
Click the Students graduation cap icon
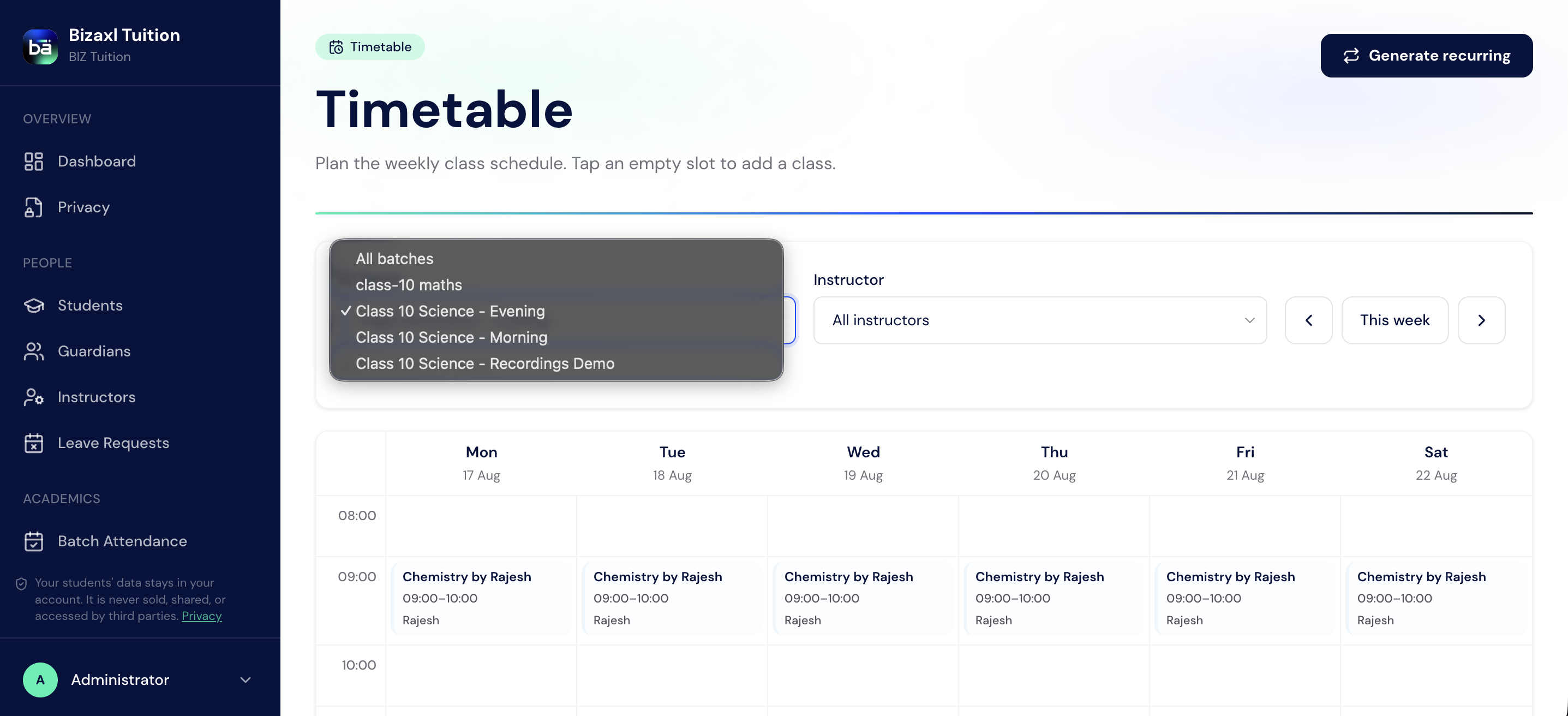33,305
